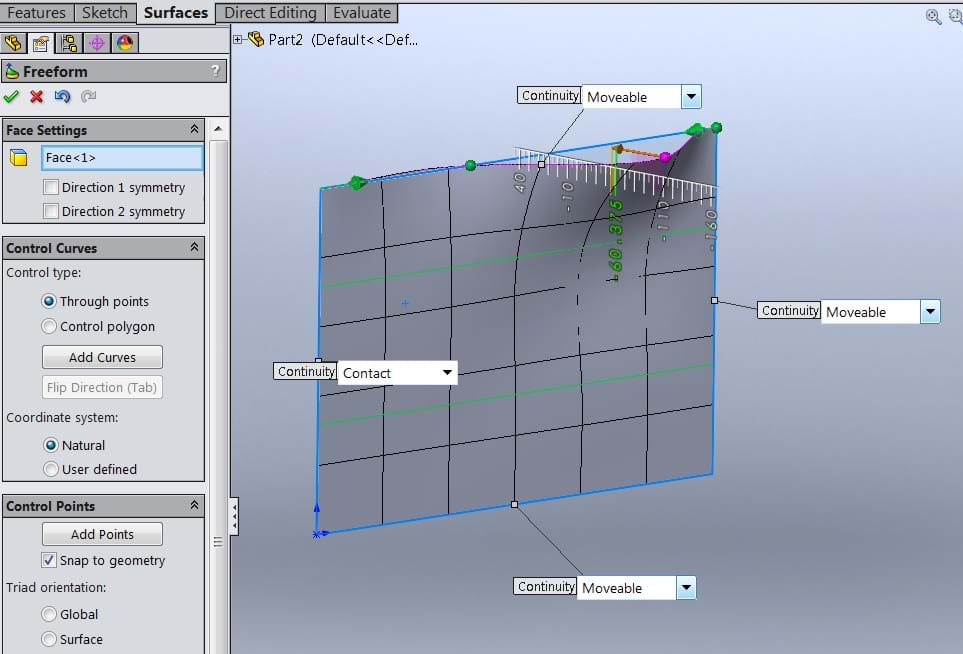Enable Direction 1 symmetry checkbox
This screenshot has width=963, height=654.
(51, 188)
